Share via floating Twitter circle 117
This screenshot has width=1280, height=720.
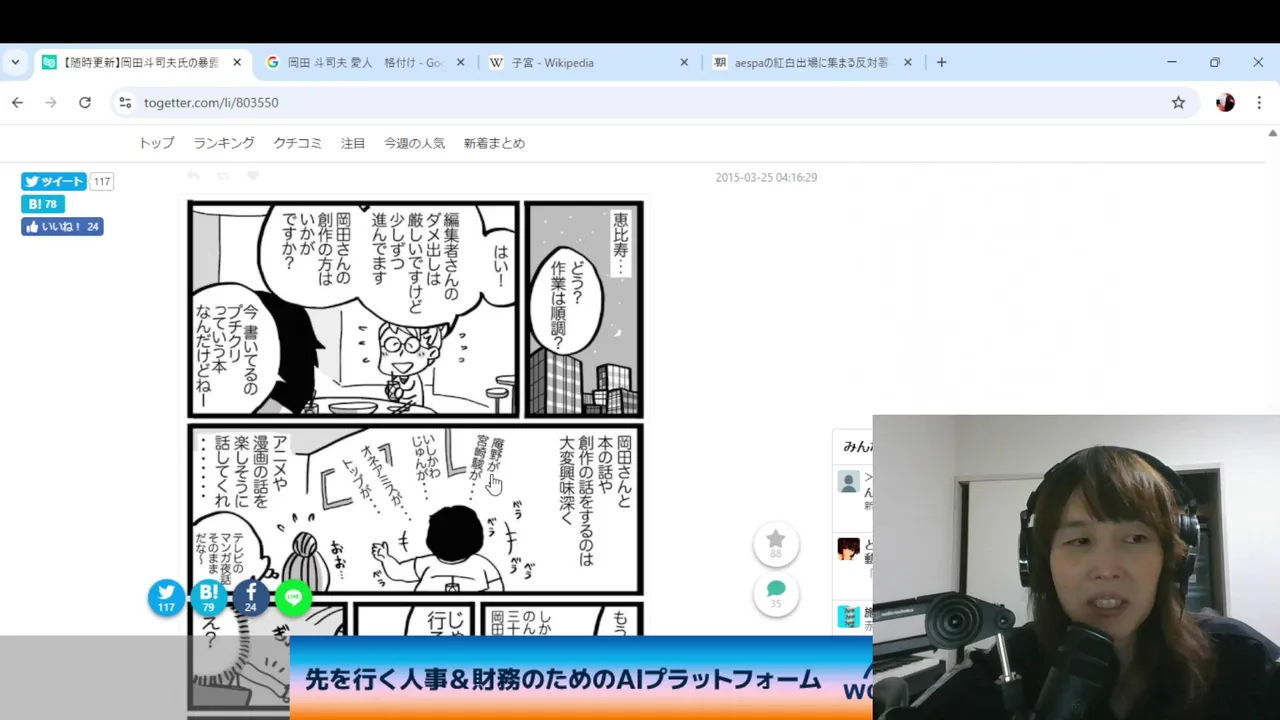(x=167, y=598)
